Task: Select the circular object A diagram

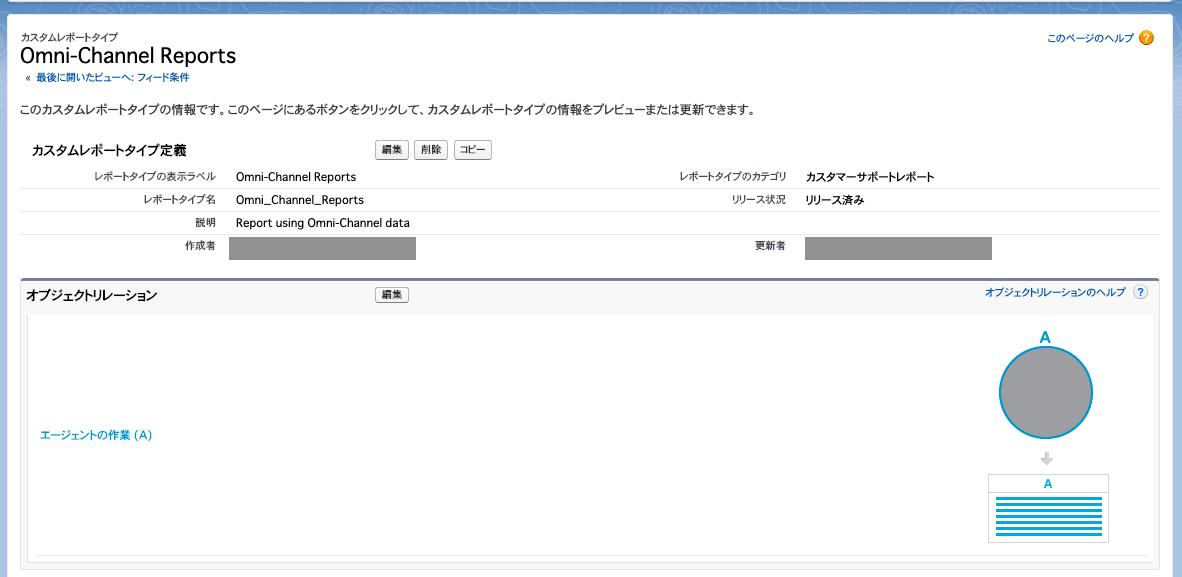Action: point(1046,392)
